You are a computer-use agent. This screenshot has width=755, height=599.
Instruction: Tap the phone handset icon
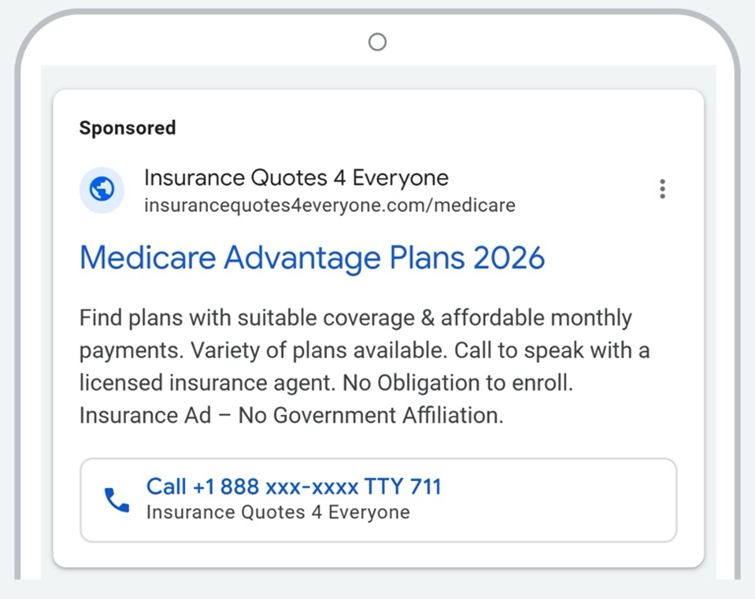click(x=117, y=500)
